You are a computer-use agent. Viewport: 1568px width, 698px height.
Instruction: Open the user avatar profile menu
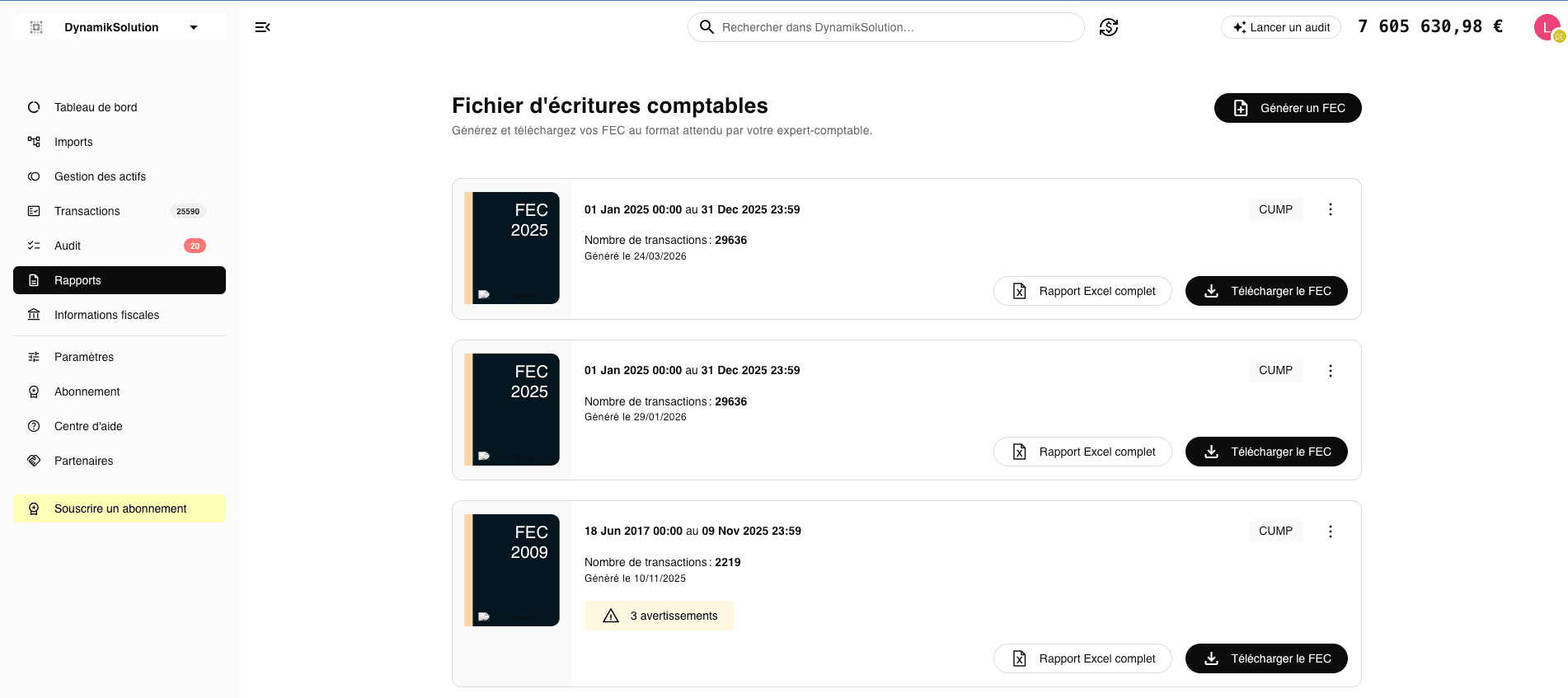[1547, 27]
